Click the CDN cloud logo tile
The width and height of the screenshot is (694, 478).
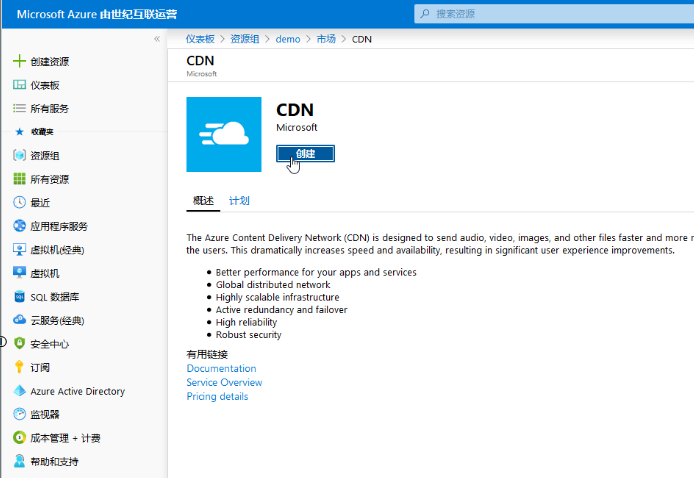[x=224, y=134]
